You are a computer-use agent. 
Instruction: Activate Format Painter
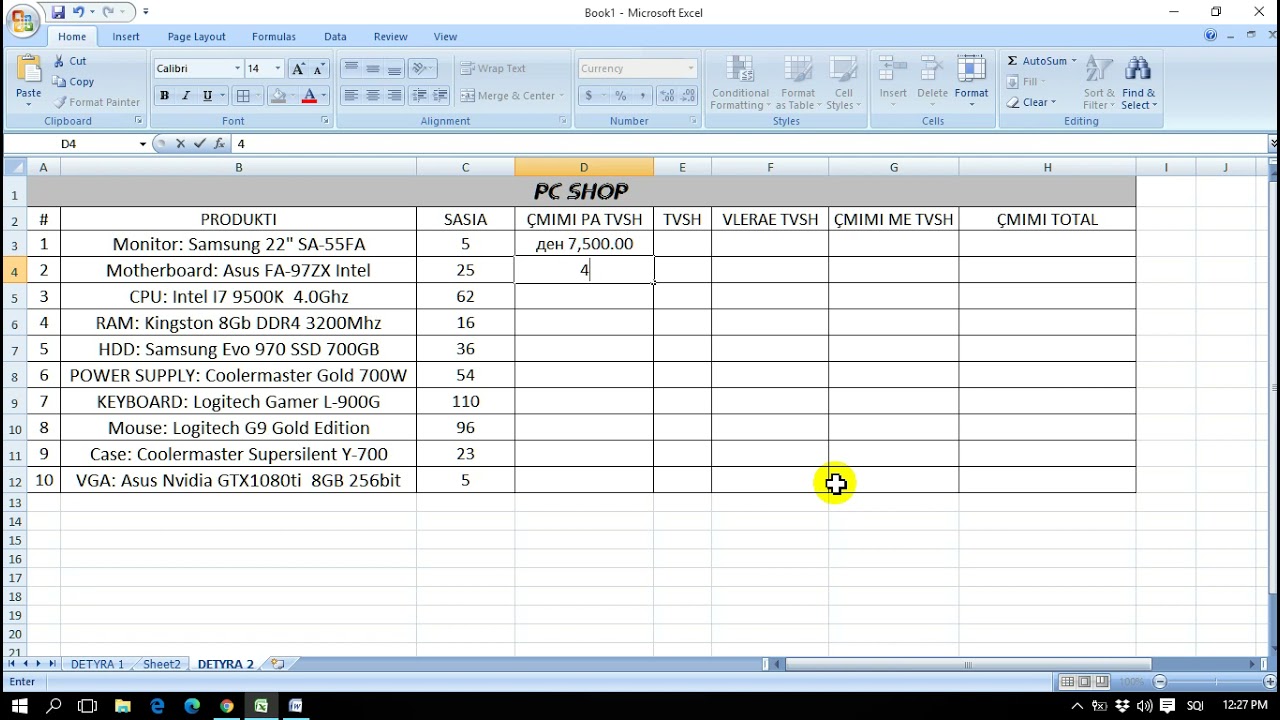96,102
